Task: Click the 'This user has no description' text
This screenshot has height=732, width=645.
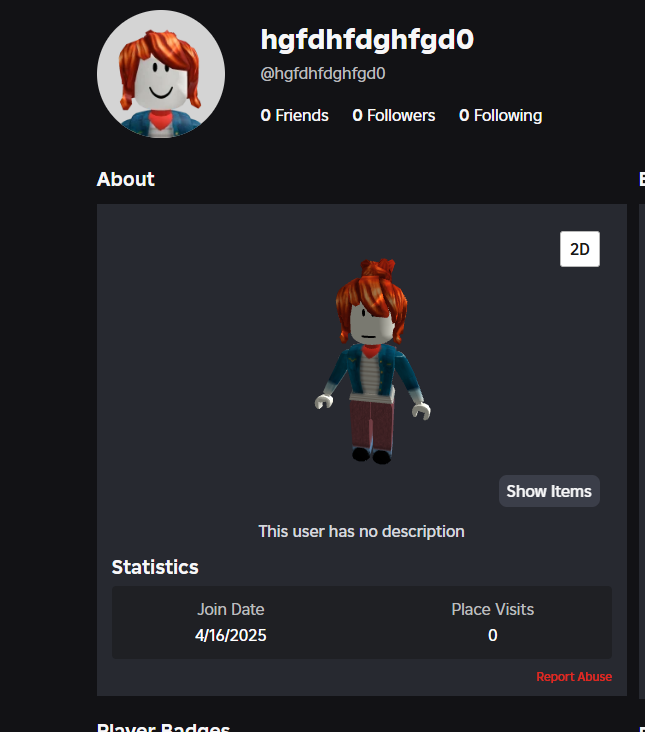Action: [361, 531]
